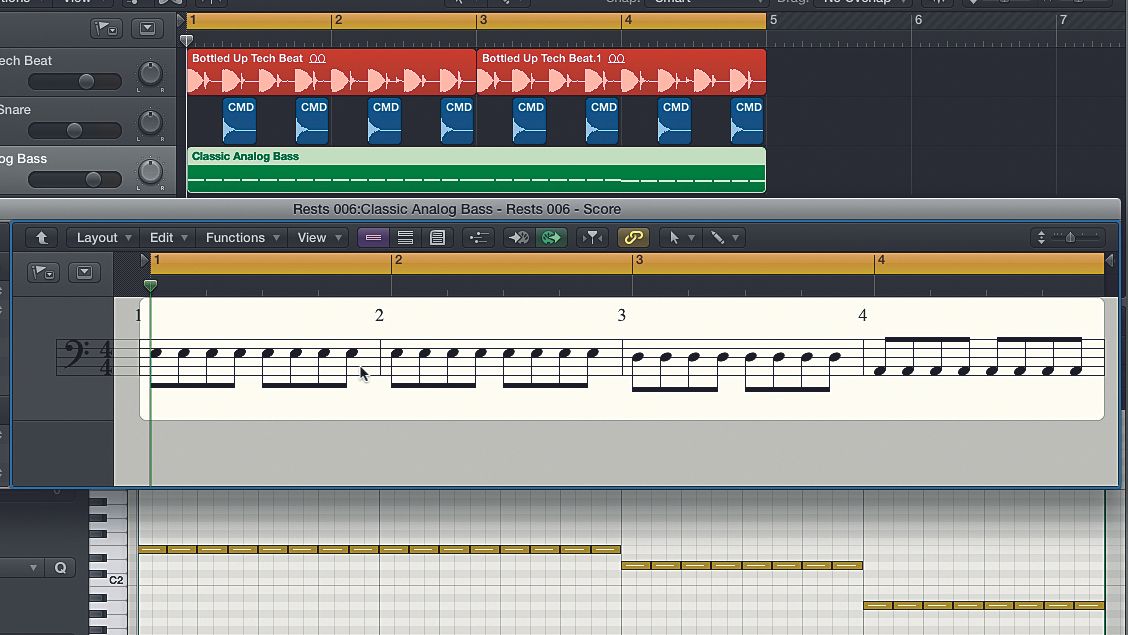
Task: Select the Bottled Up Tech Beat.1 region
Action: click(x=620, y=73)
